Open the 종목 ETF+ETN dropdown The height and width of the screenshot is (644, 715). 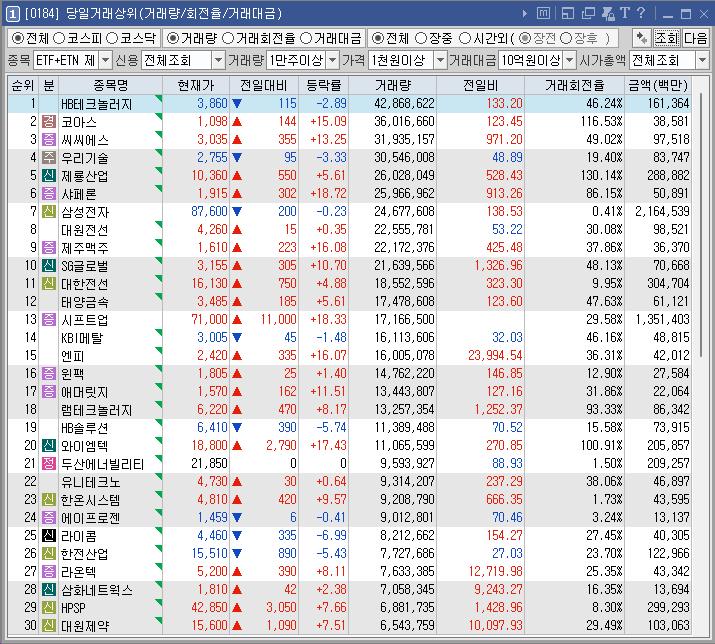click(105, 60)
